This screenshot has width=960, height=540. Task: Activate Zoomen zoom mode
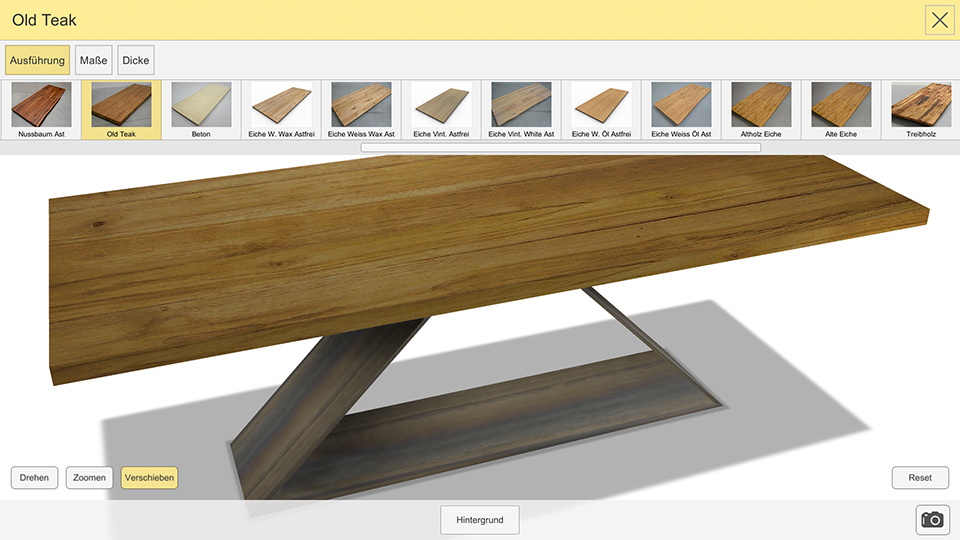89,477
